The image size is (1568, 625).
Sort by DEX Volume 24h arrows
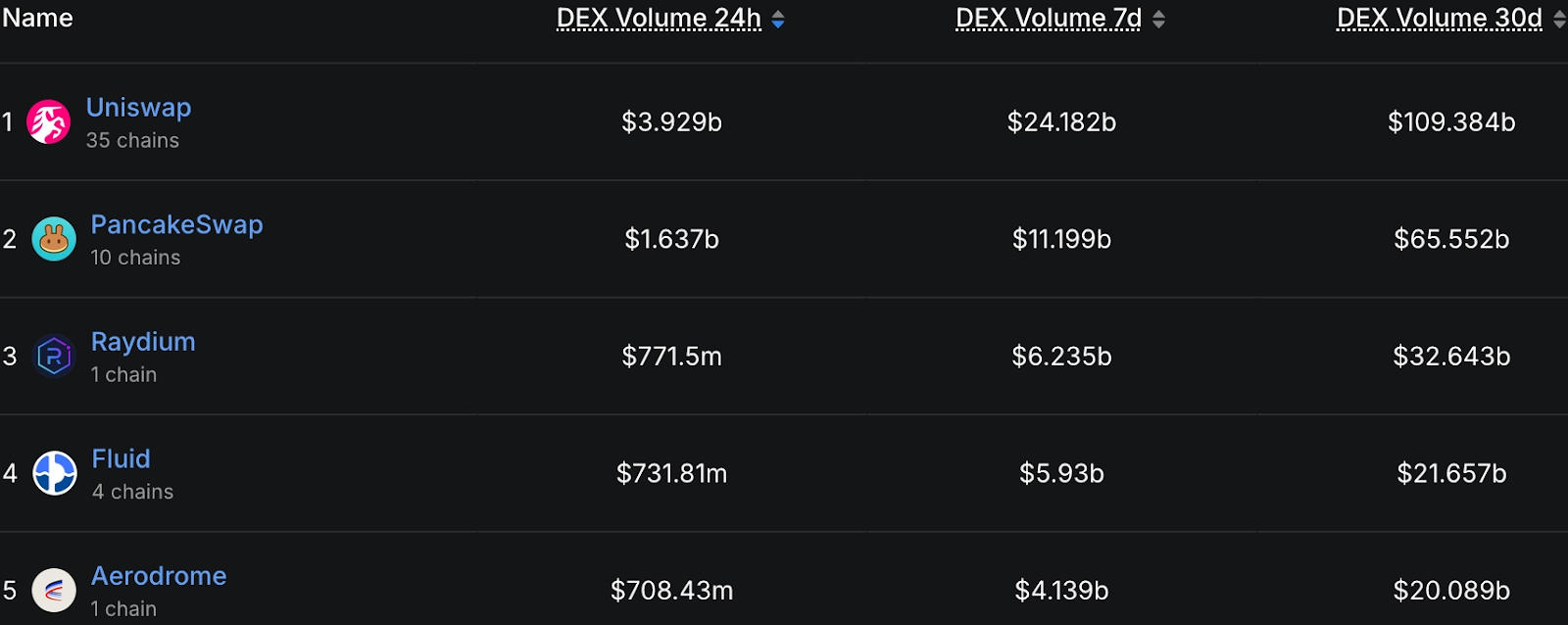pos(778,19)
